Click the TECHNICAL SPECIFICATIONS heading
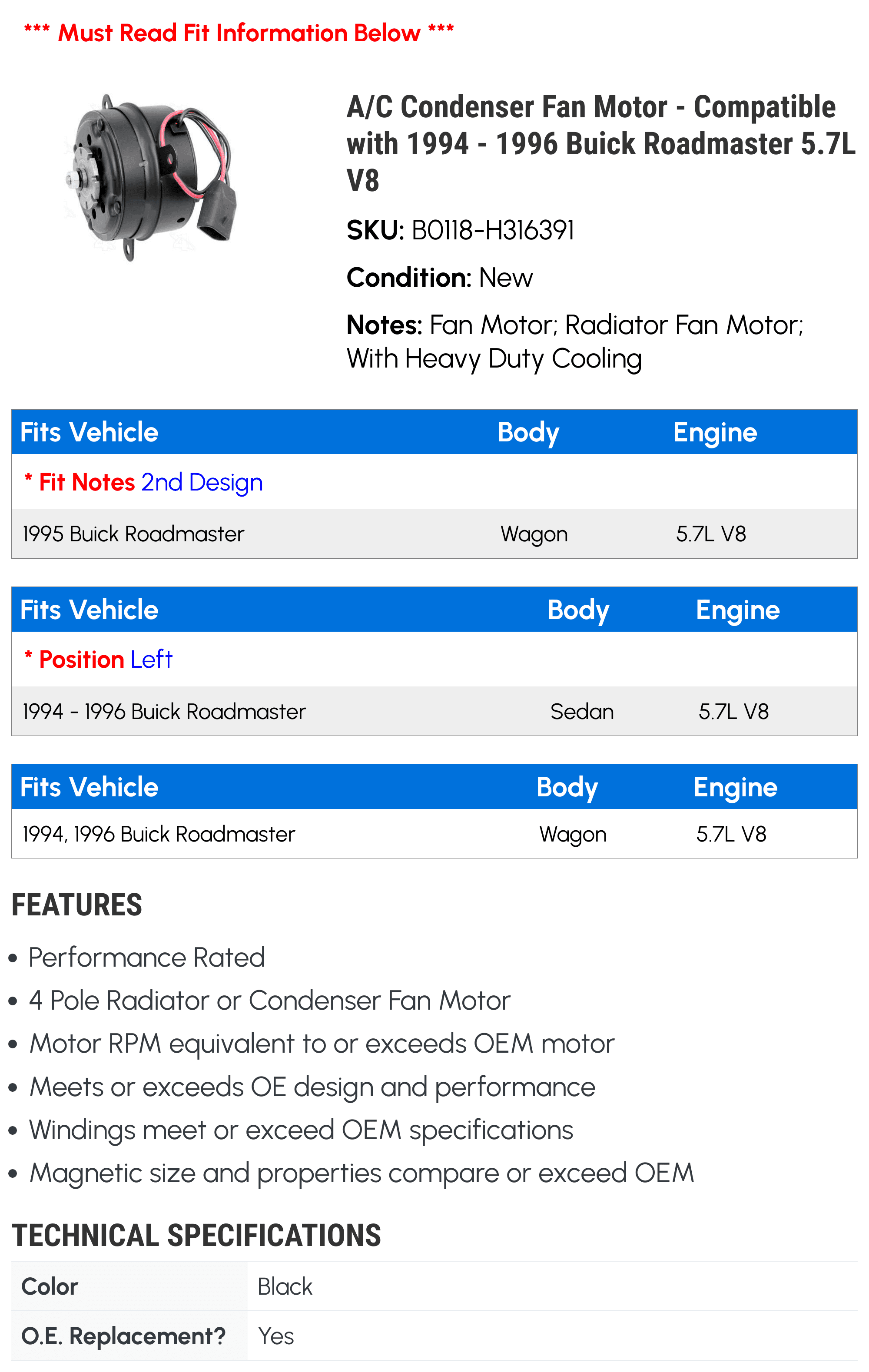The width and height of the screenshot is (869, 1372). pos(196,1235)
